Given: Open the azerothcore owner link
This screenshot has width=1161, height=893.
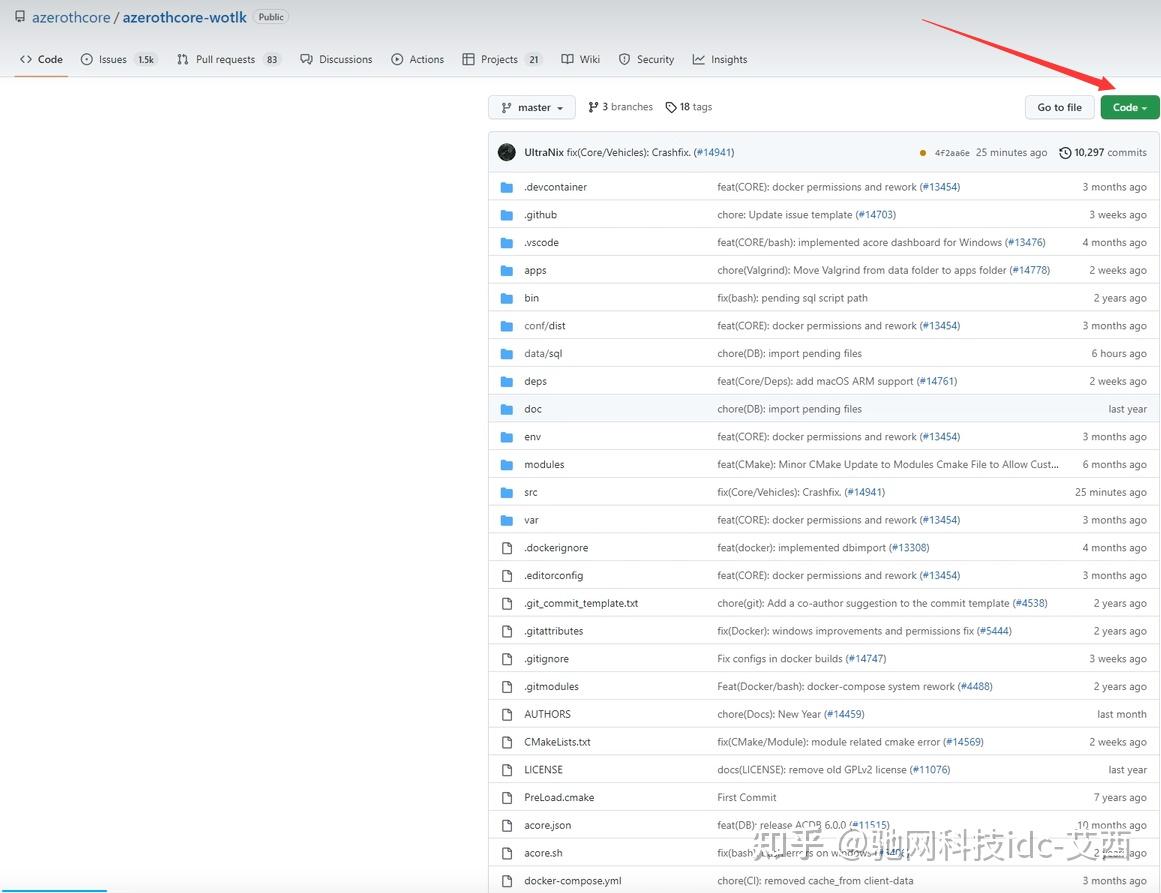Looking at the screenshot, I should point(71,17).
